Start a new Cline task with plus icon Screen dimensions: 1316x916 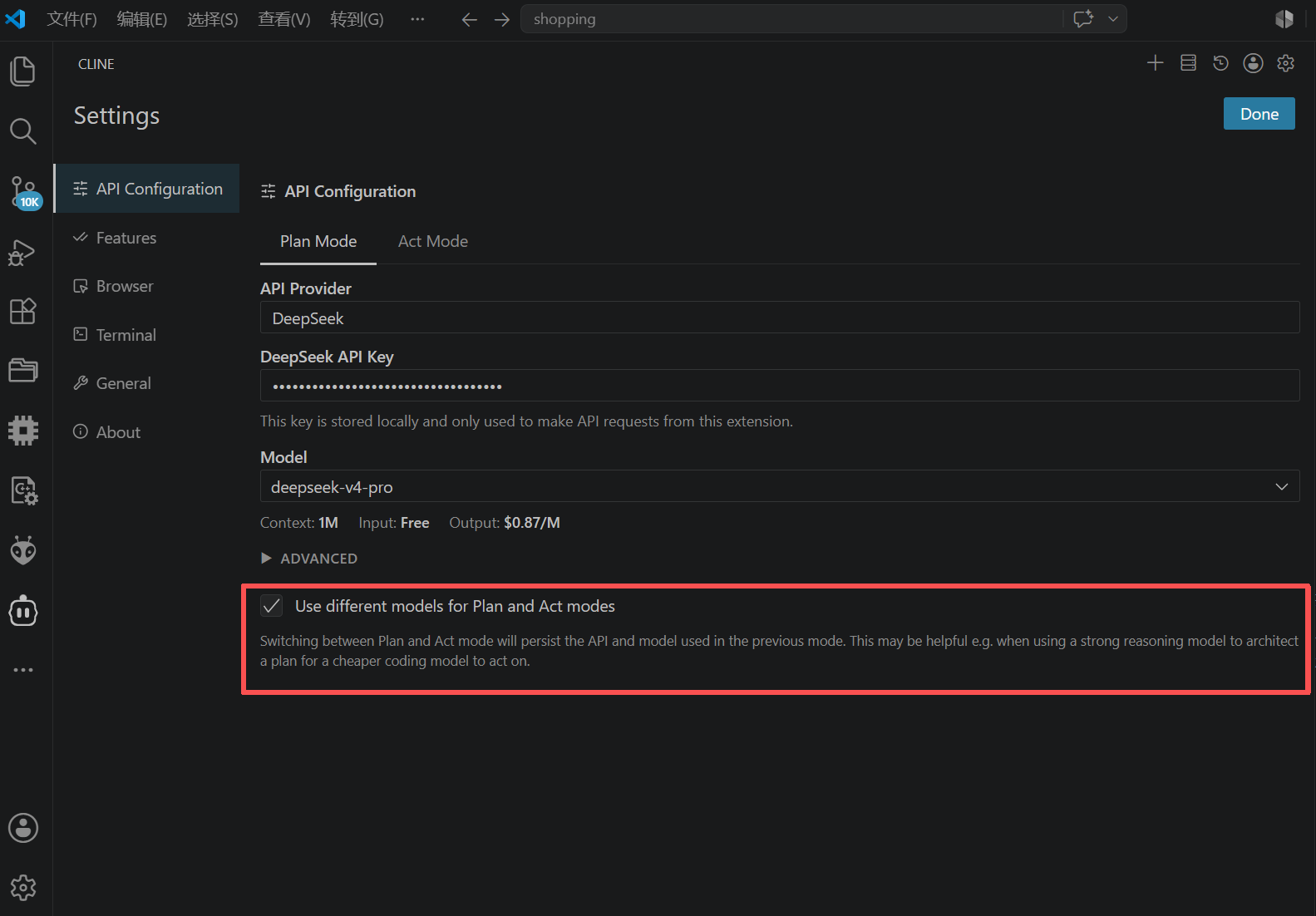point(1155,63)
